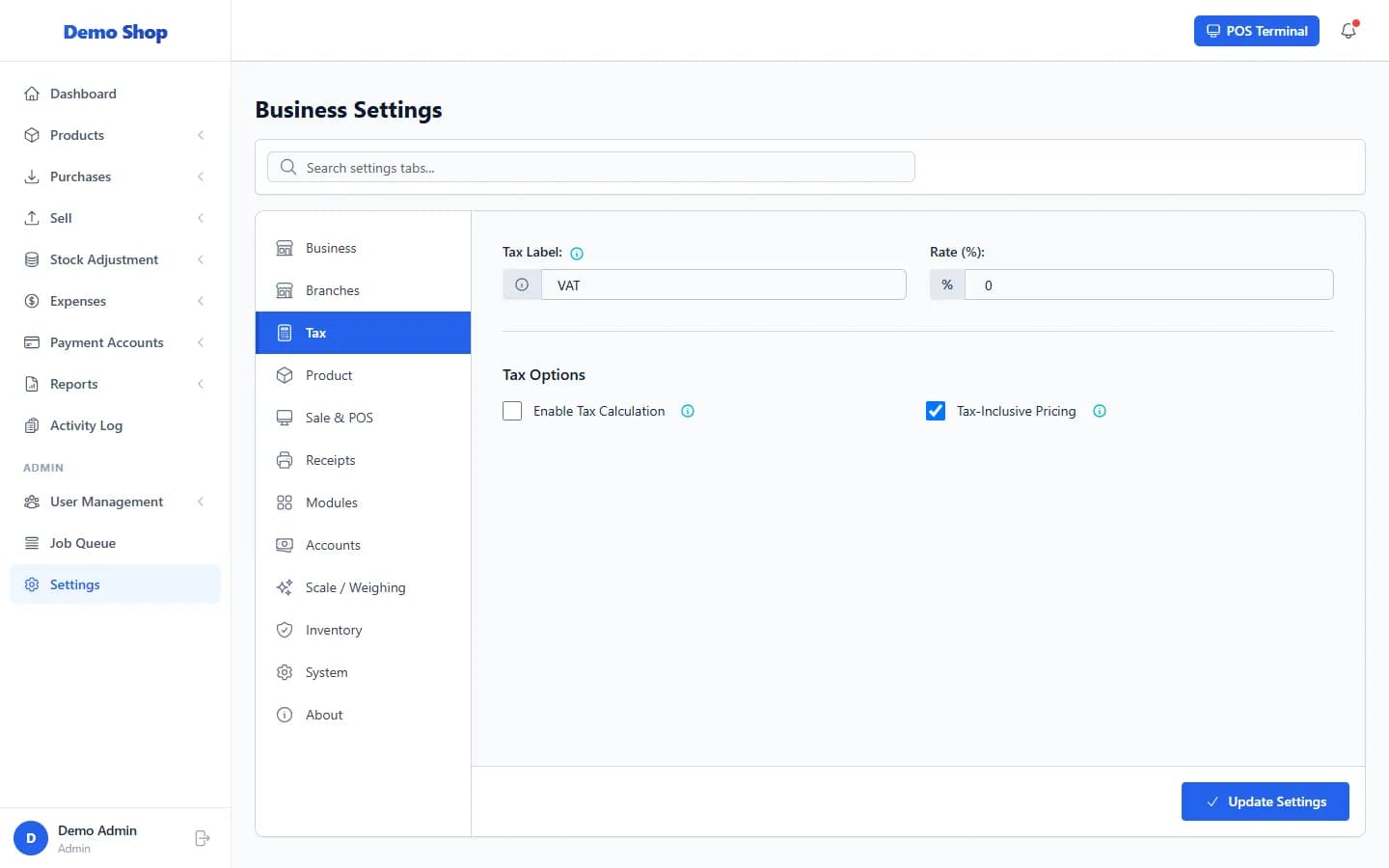Click the magnifier icon in settings search
1389x868 pixels.
click(287, 167)
